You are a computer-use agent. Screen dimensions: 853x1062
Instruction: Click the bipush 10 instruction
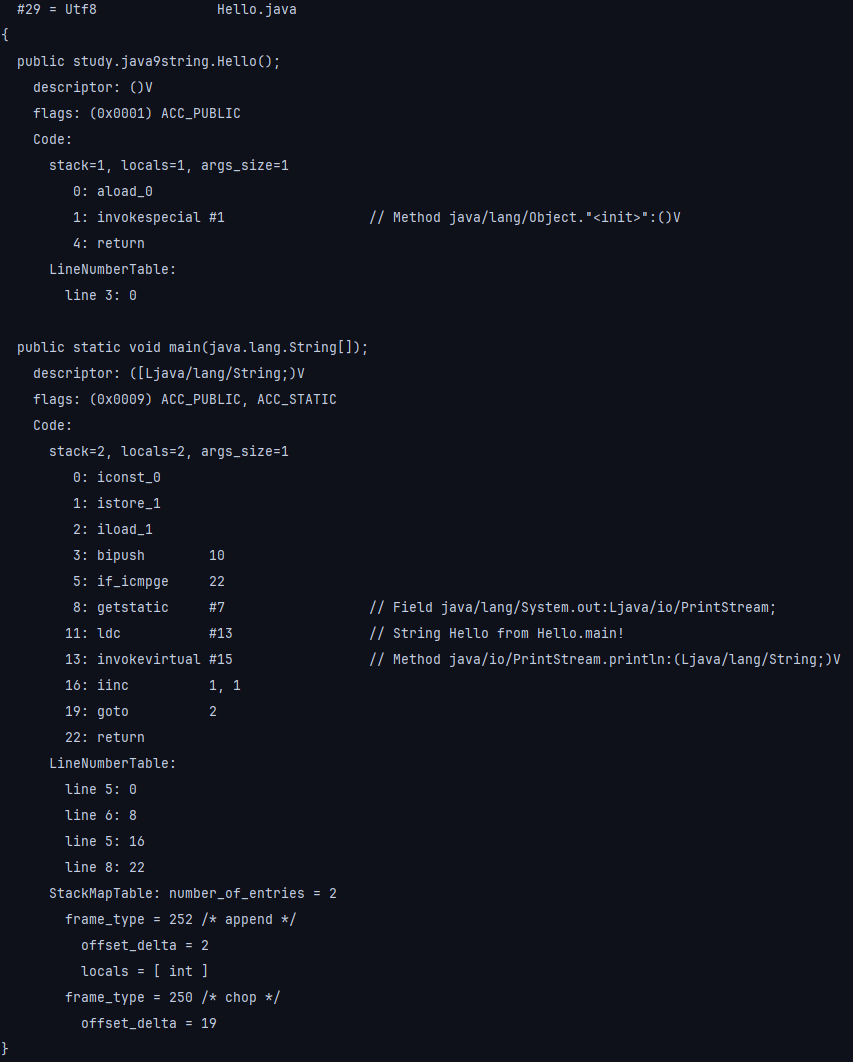[x=160, y=556]
